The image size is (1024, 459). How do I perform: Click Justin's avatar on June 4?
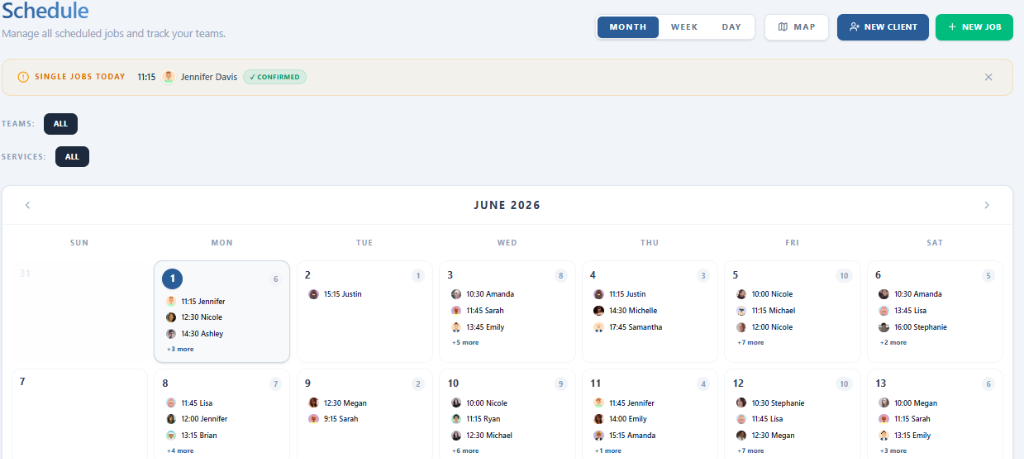598,294
